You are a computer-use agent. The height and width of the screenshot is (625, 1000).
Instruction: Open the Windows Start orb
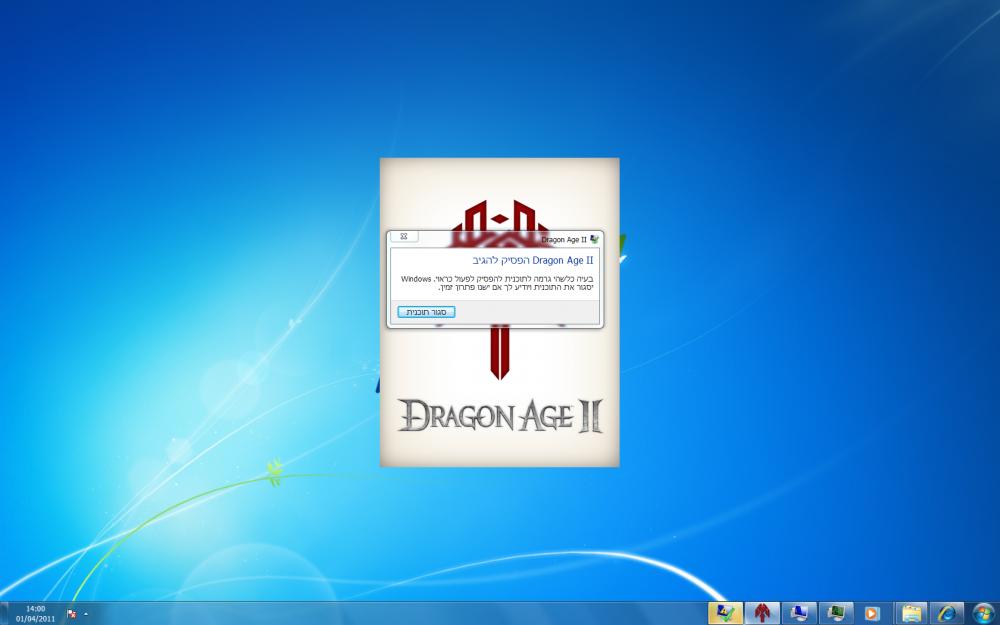tap(984, 614)
